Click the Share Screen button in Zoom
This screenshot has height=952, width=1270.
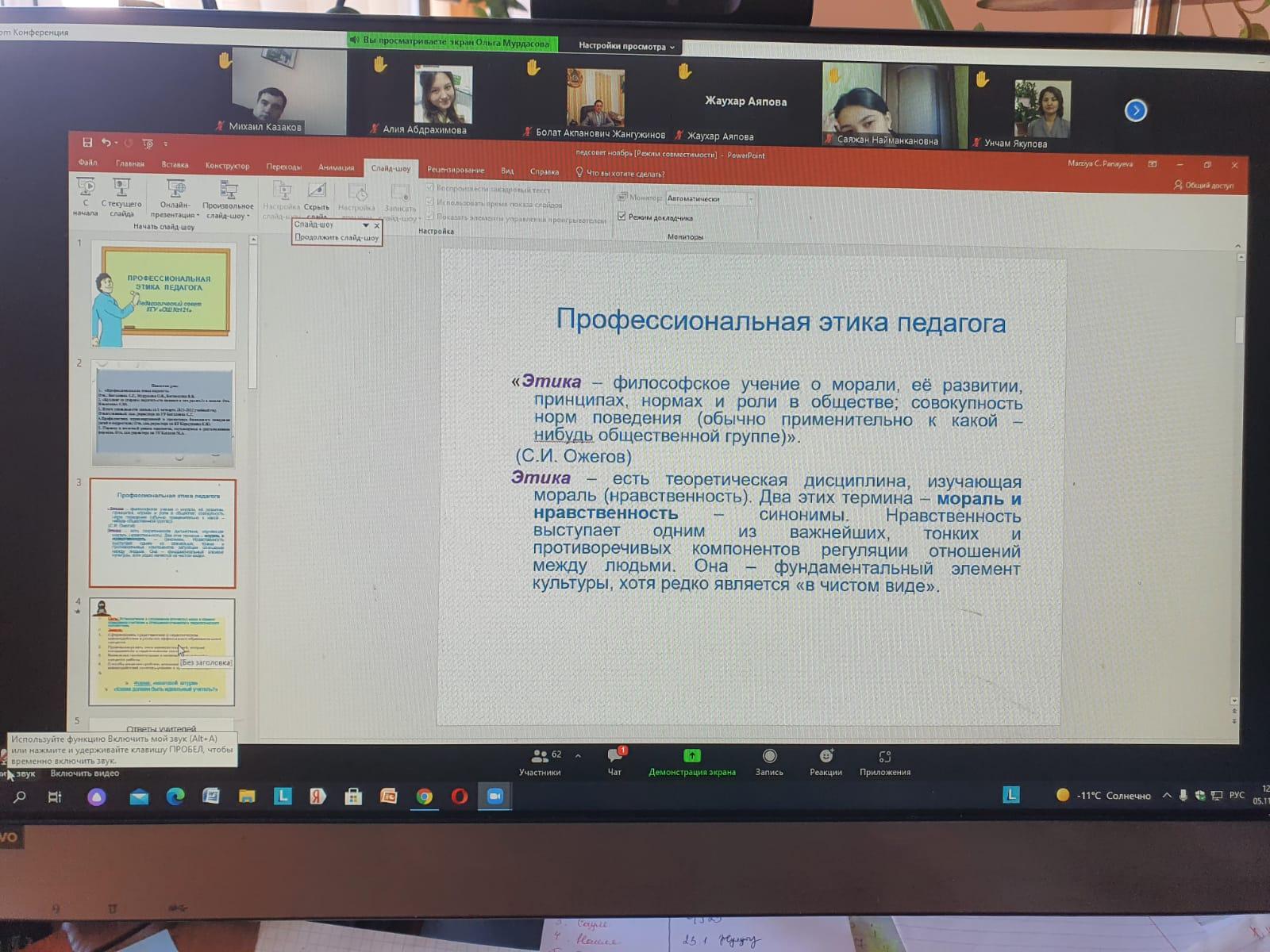(691, 760)
